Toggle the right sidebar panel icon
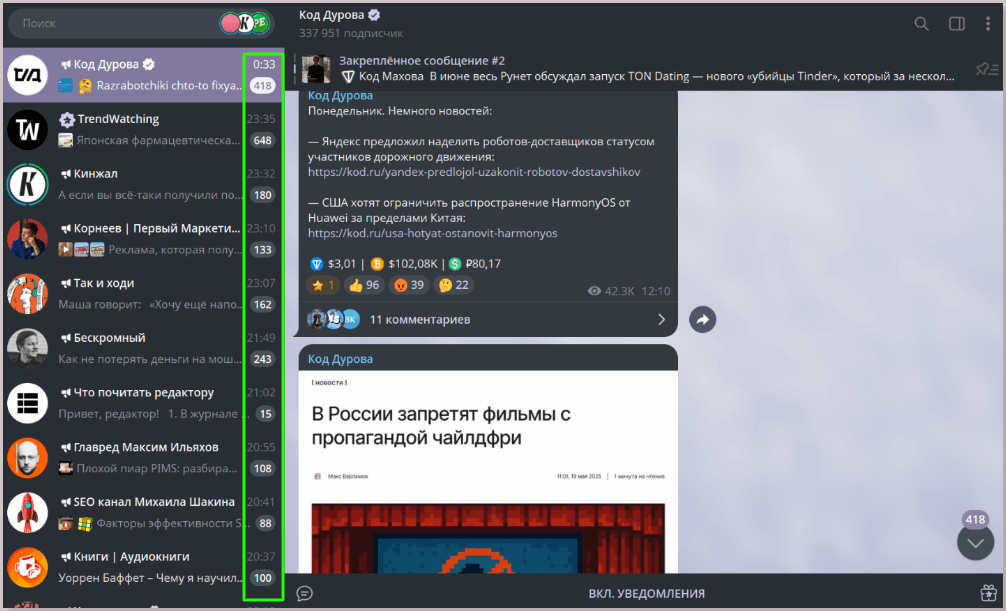Screen dimensions: 1006x611 (x=957, y=24)
